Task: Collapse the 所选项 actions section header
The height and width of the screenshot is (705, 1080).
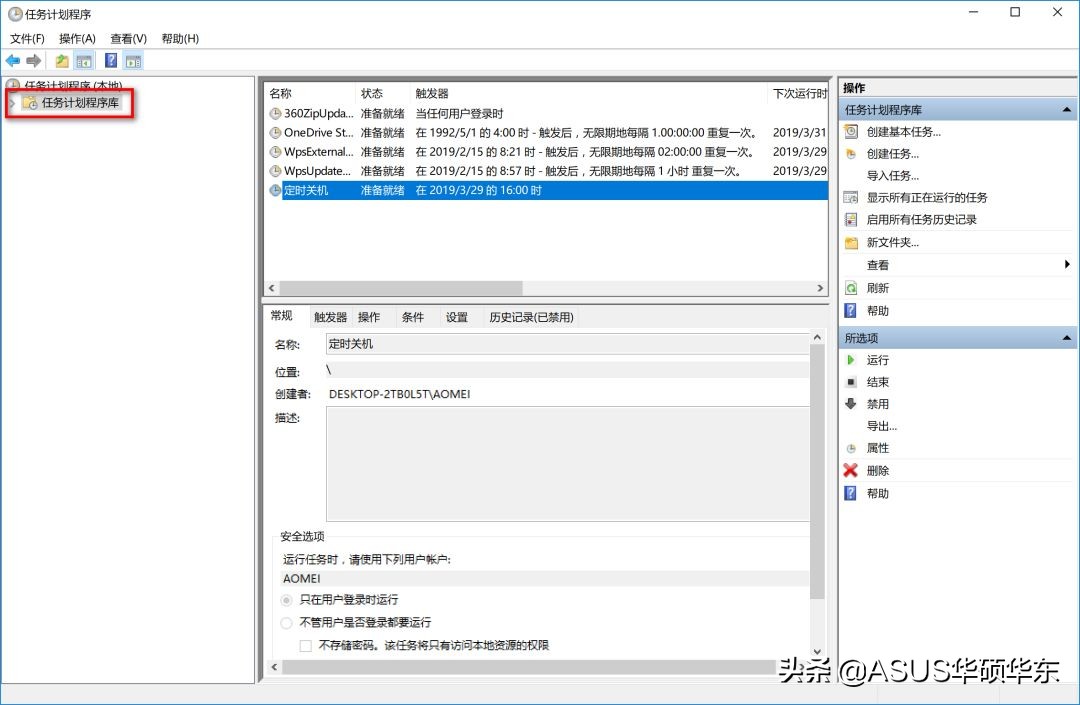Action: (x=1066, y=338)
